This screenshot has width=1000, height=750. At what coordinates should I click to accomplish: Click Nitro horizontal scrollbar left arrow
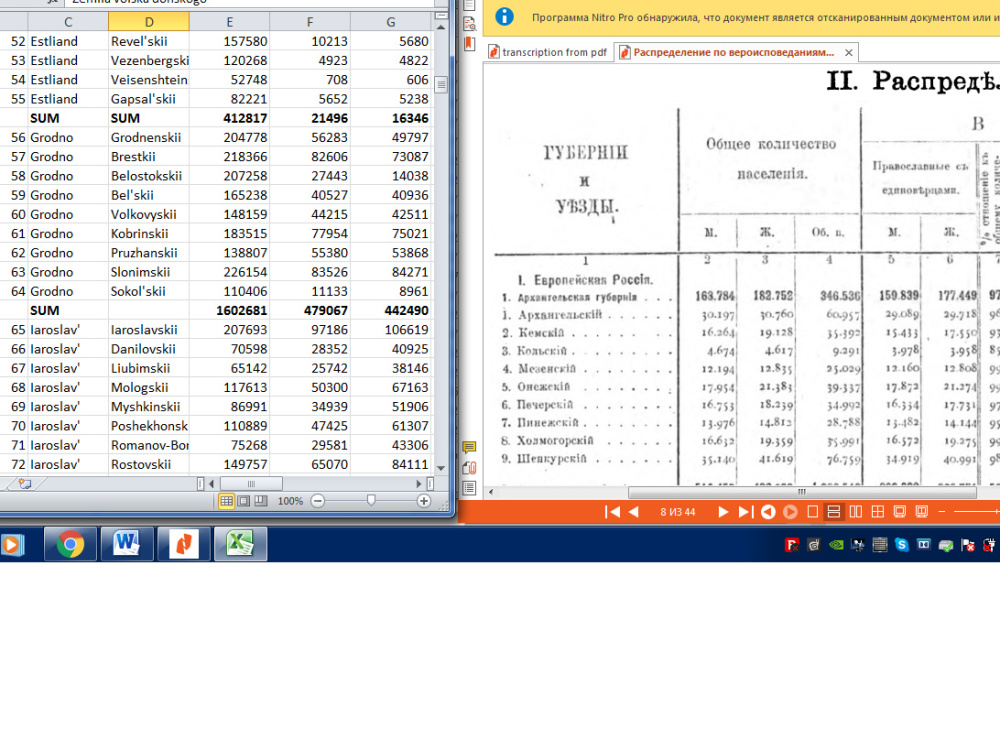(490, 492)
